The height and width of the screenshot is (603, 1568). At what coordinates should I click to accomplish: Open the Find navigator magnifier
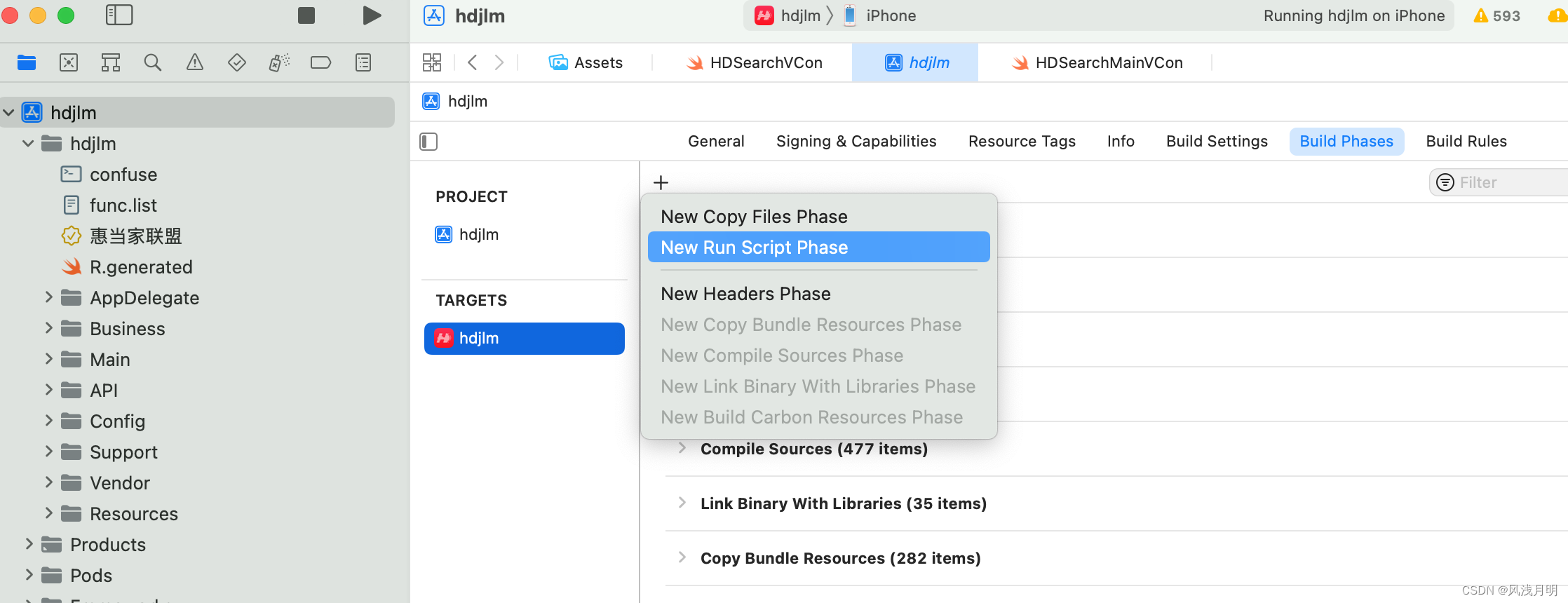point(153,62)
